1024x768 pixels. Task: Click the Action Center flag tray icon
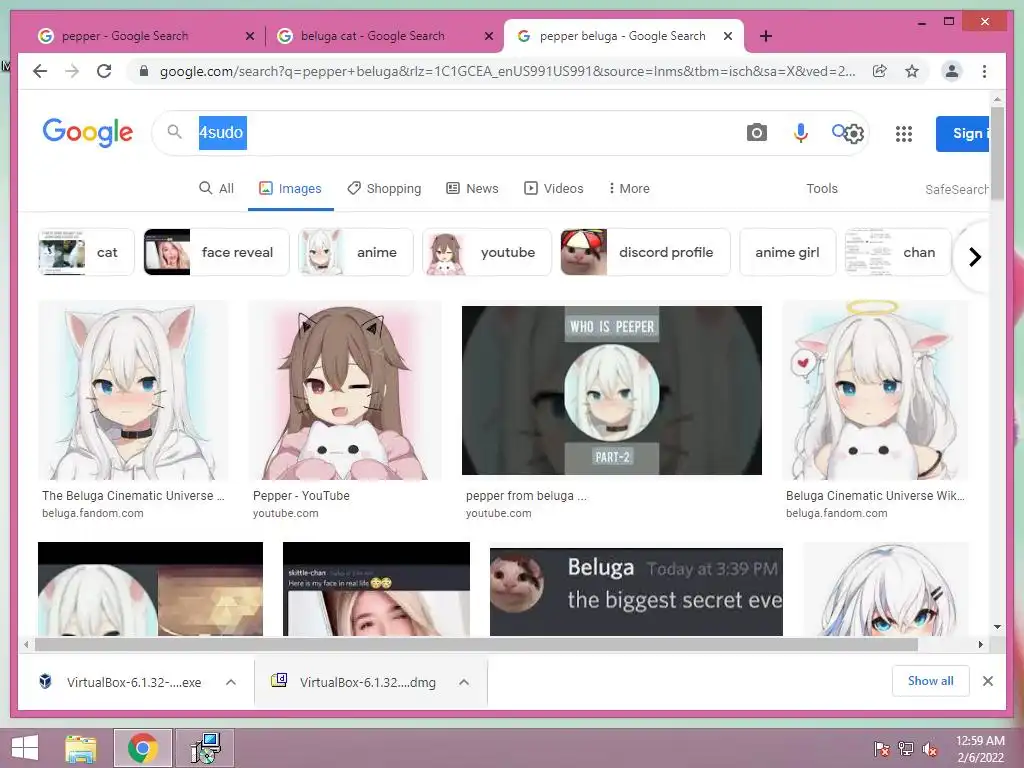881,749
